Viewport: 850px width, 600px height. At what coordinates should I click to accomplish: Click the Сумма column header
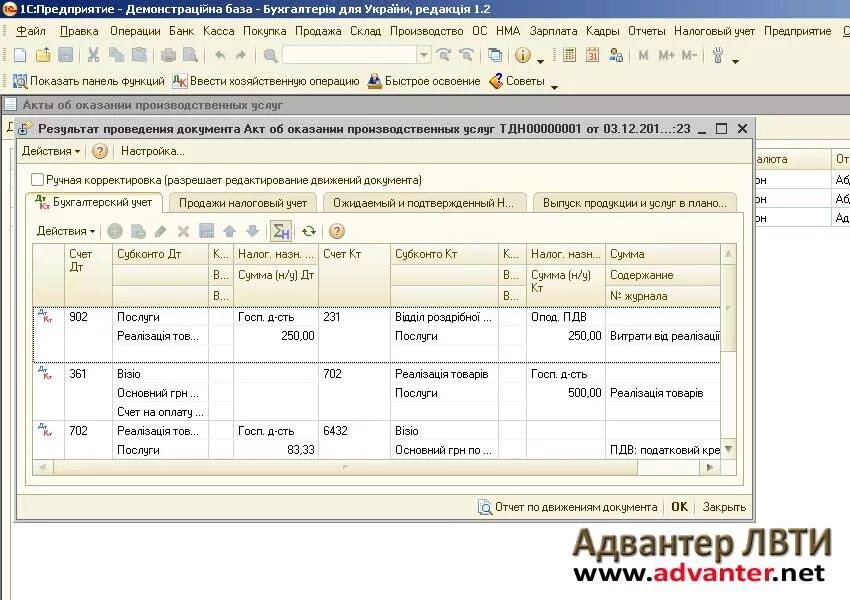point(662,254)
